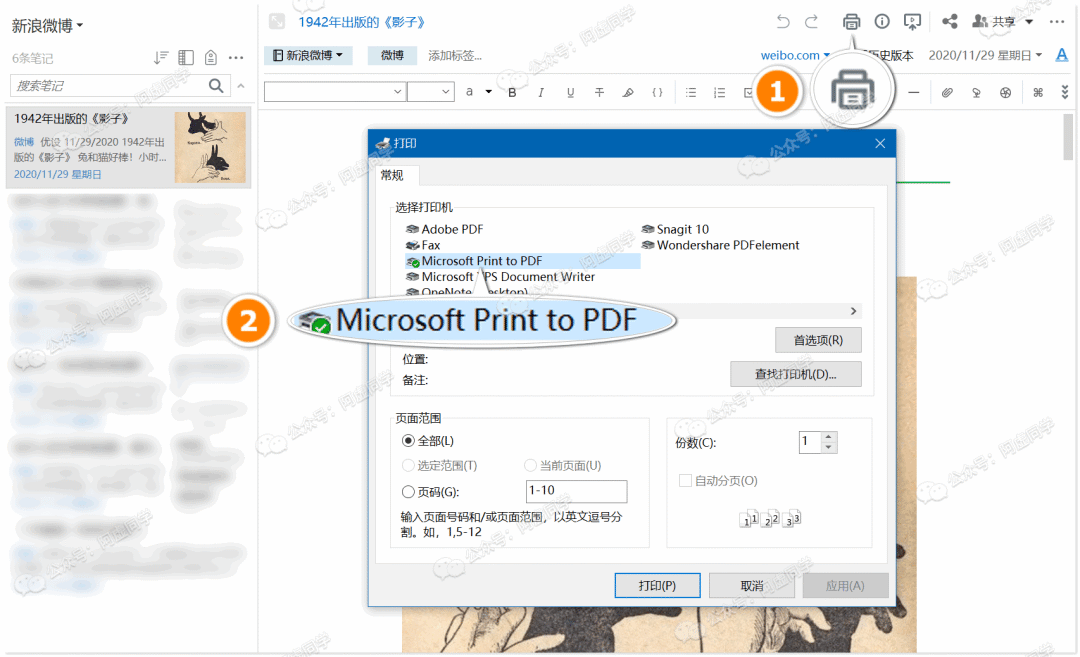Image resolution: width=1080 pixels, height=657 pixels.
Task: Select the highlighter tool
Action: pyautogui.click(x=628, y=92)
